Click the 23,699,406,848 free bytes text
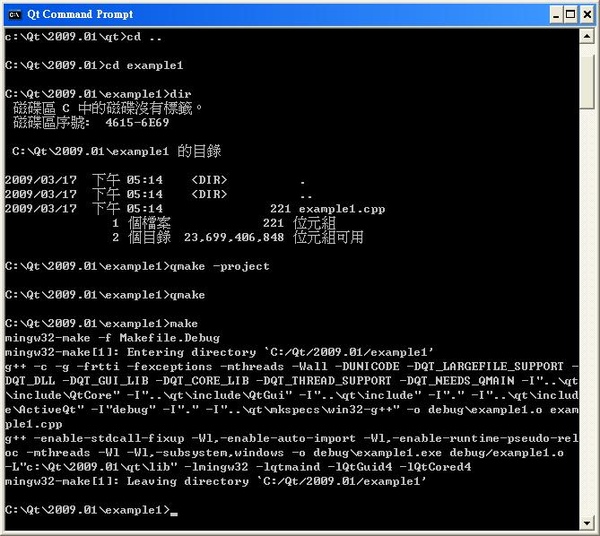Viewport: 600px width, 536px height. tap(234, 238)
